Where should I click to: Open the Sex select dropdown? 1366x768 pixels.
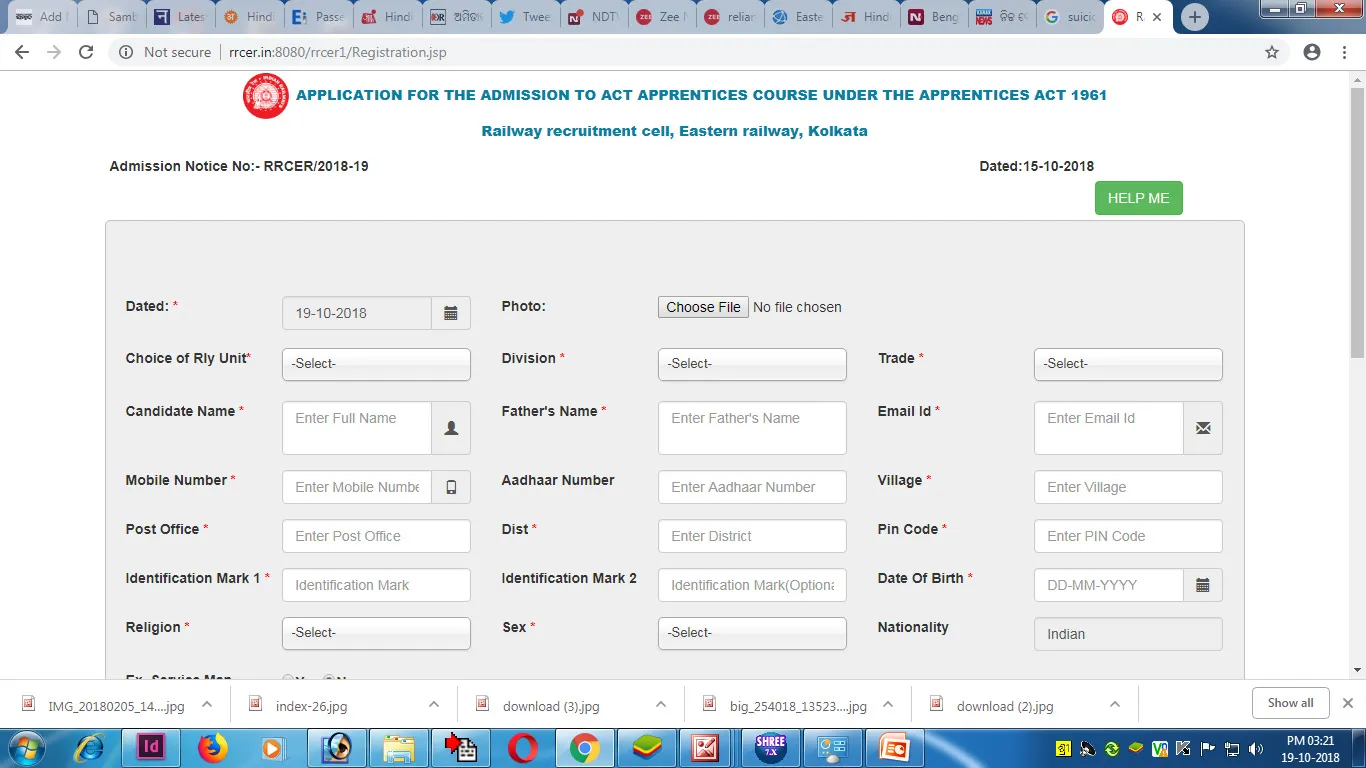pos(752,633)
